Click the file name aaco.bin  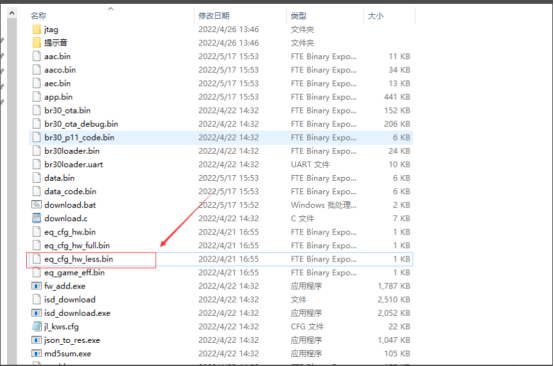[60, 70]
